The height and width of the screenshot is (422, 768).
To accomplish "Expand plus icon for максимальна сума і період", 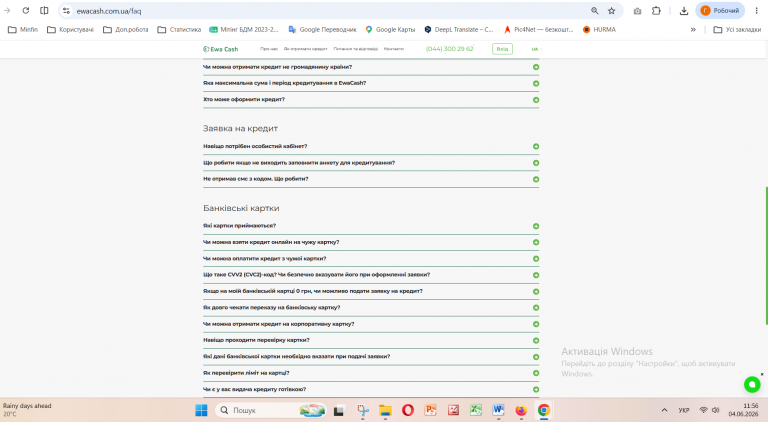I will (x=536, y=83).
